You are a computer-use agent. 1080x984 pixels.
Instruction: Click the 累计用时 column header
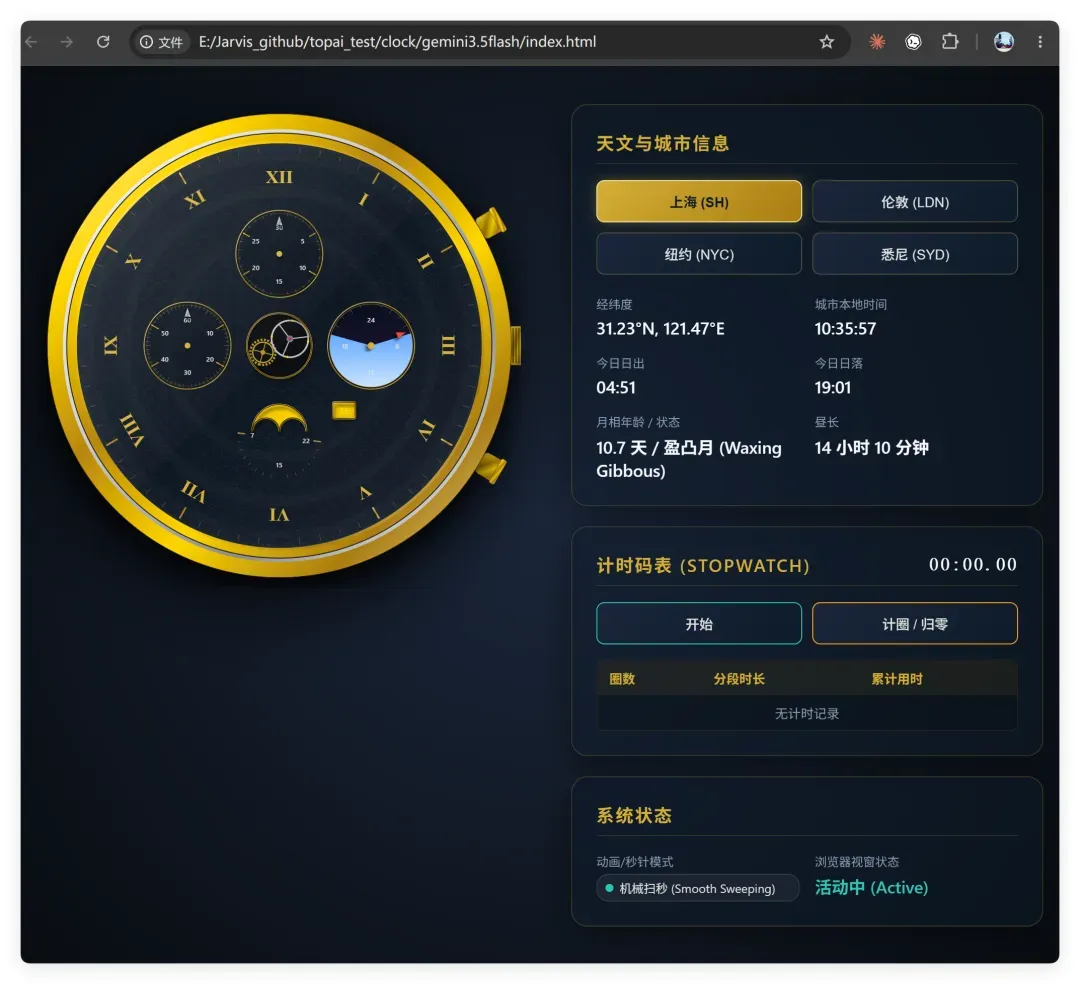click(897, 678)
